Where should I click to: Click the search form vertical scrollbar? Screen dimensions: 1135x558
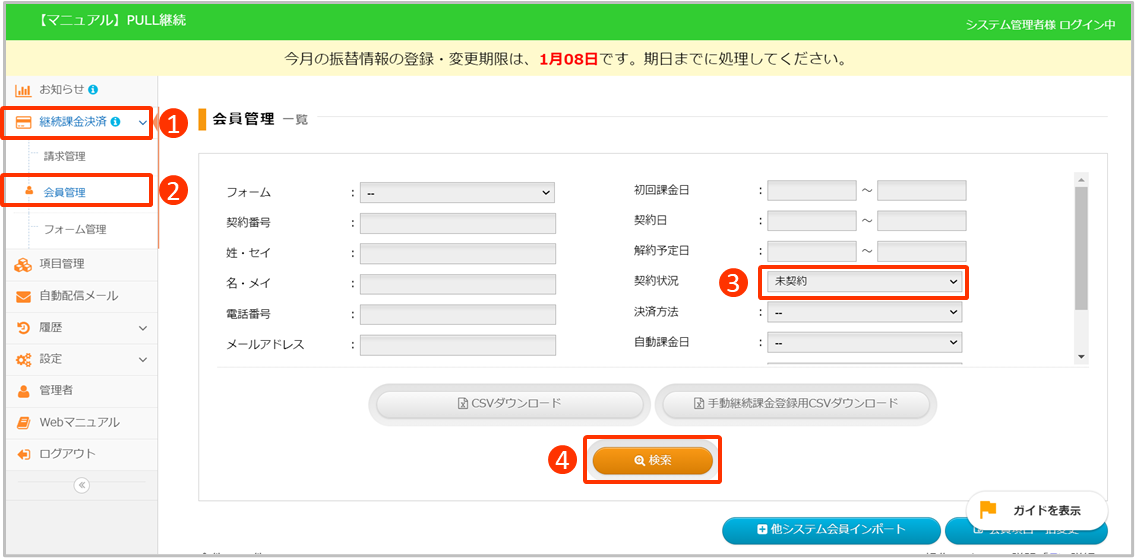click(x=1081, y=250)
